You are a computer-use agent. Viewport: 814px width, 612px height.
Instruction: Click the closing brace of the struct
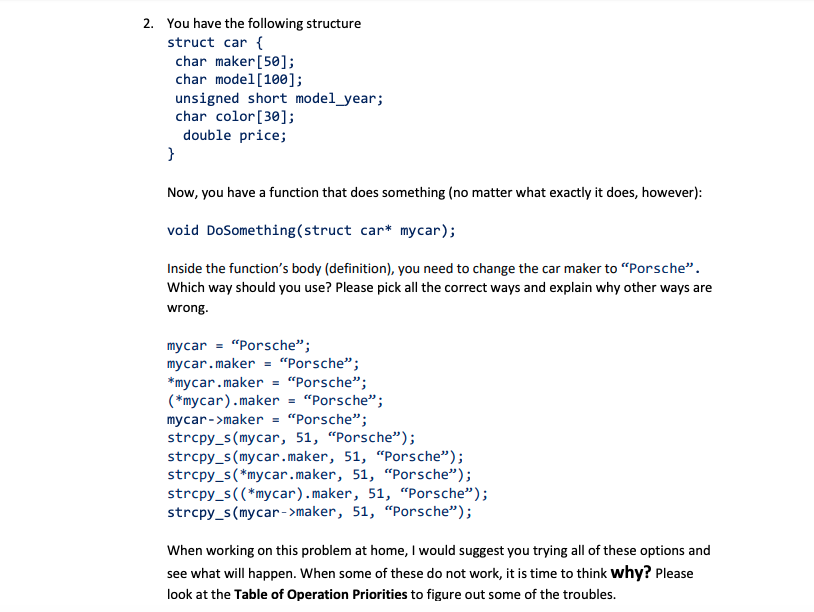[x=170, y=154]
